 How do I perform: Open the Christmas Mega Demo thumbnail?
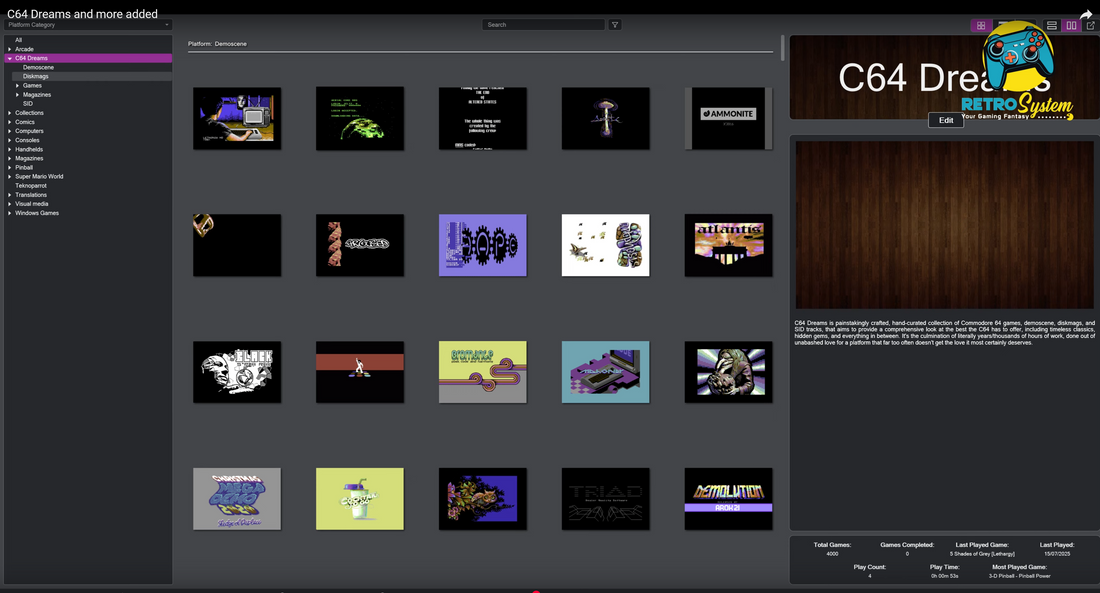(237, 499)
